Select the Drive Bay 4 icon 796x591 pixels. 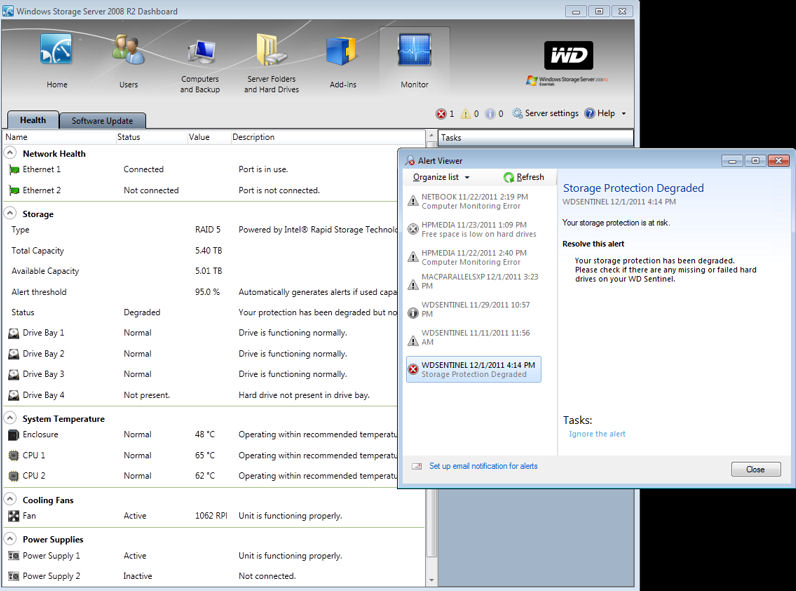[14, 395]
